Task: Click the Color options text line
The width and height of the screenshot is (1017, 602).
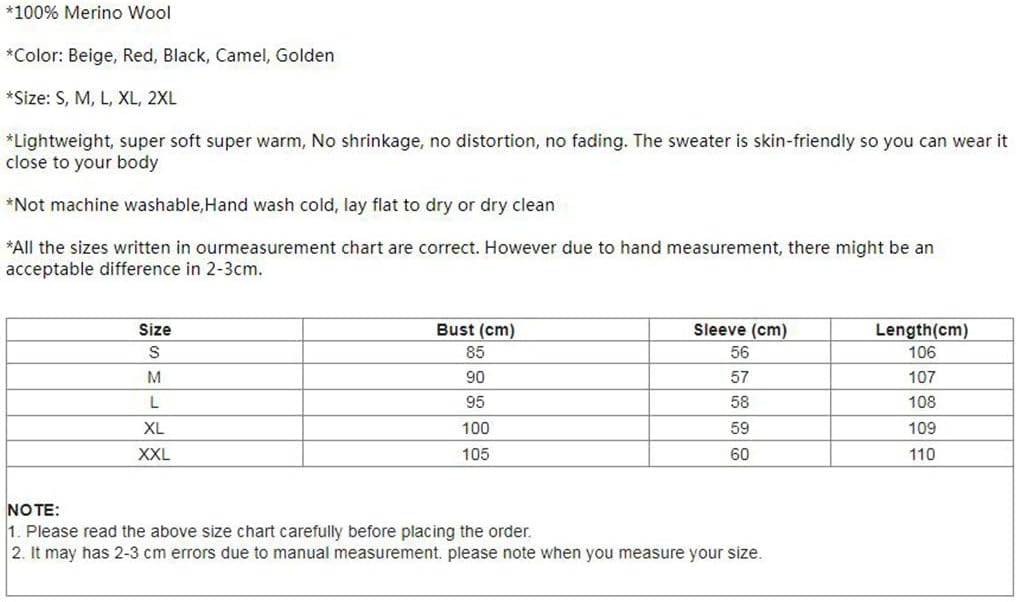Action: (170, 55)
